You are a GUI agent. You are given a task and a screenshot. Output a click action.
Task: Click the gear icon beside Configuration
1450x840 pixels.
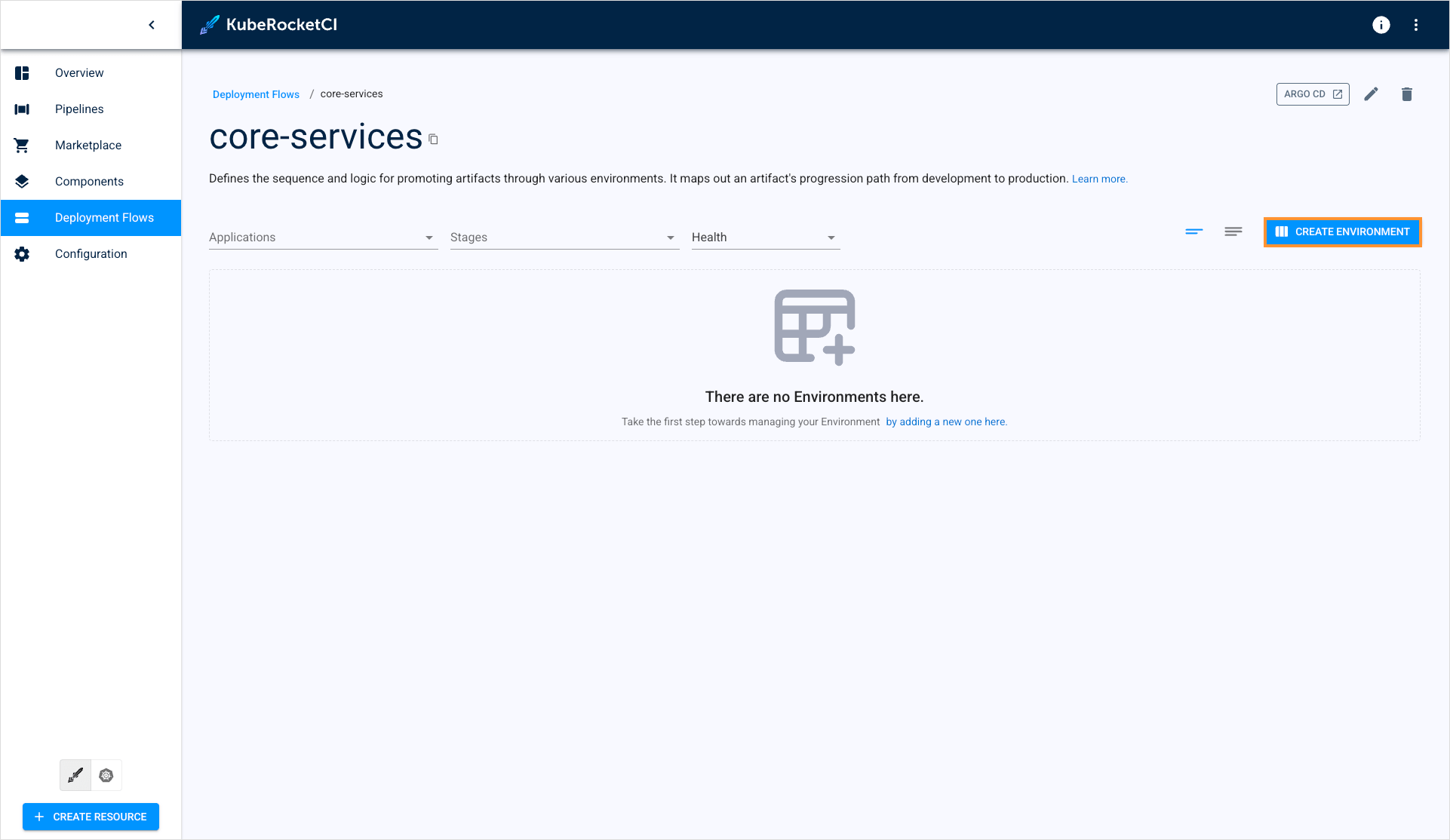[x=22, y=254]
